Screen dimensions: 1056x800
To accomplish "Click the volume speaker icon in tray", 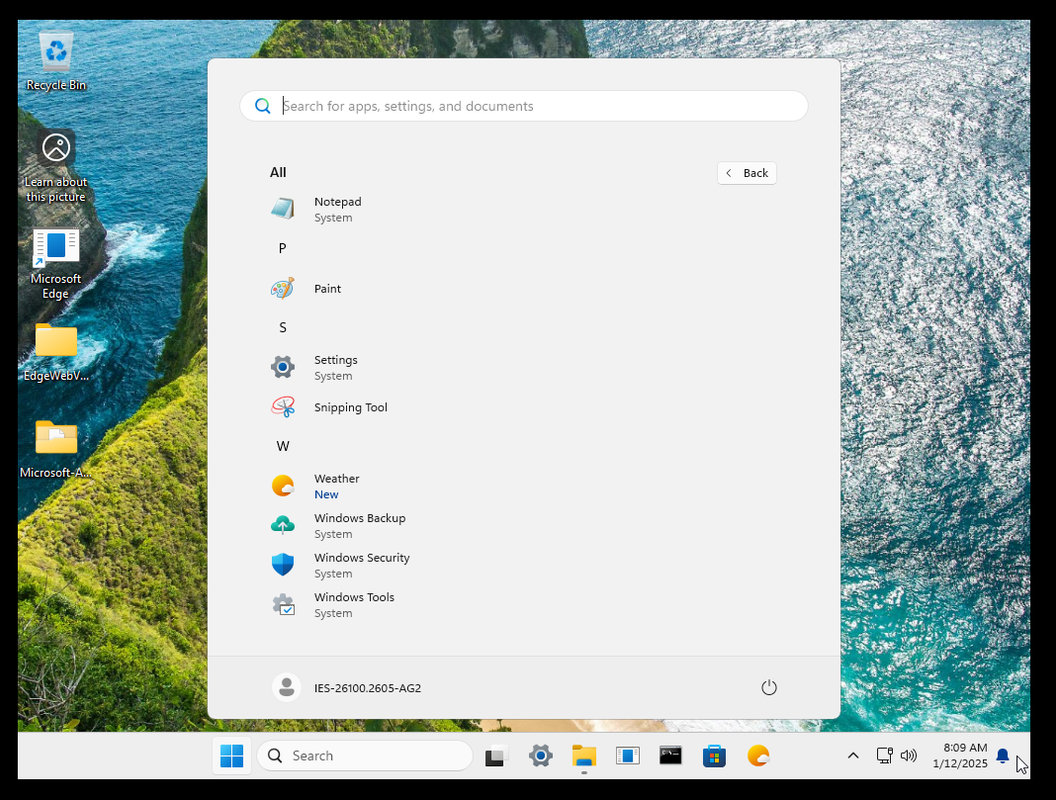I will [909, 756].
